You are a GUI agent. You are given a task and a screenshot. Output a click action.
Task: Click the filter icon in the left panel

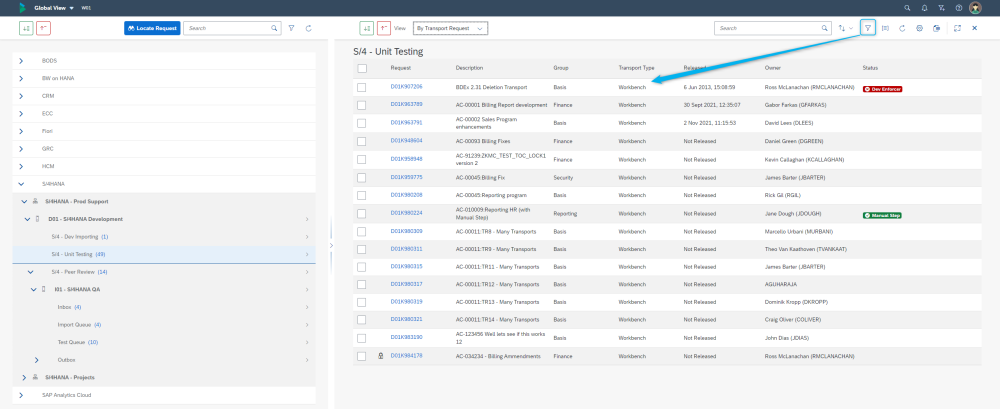pos(291,28)
